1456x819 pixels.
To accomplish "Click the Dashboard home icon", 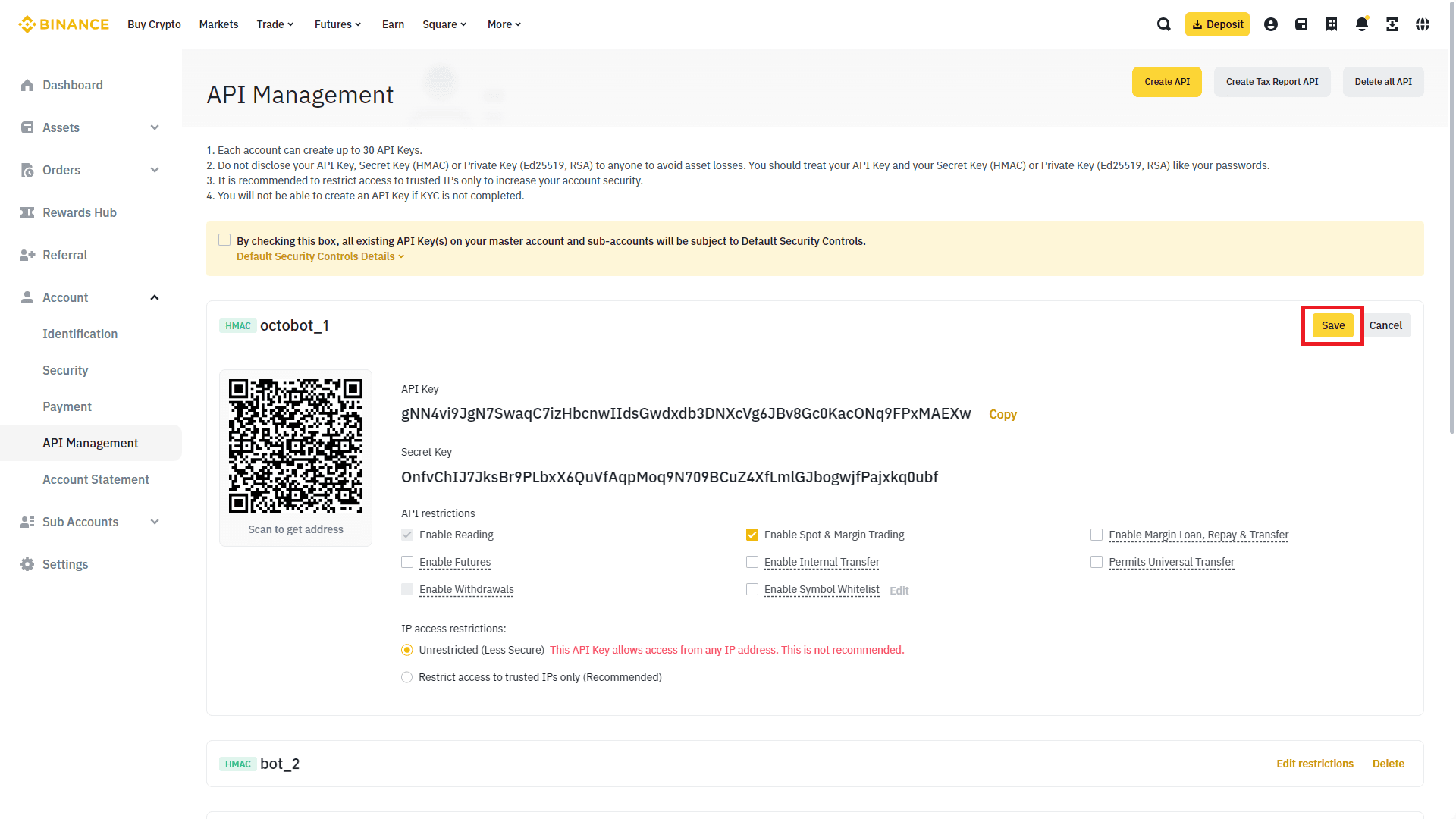I will [27, 85].
